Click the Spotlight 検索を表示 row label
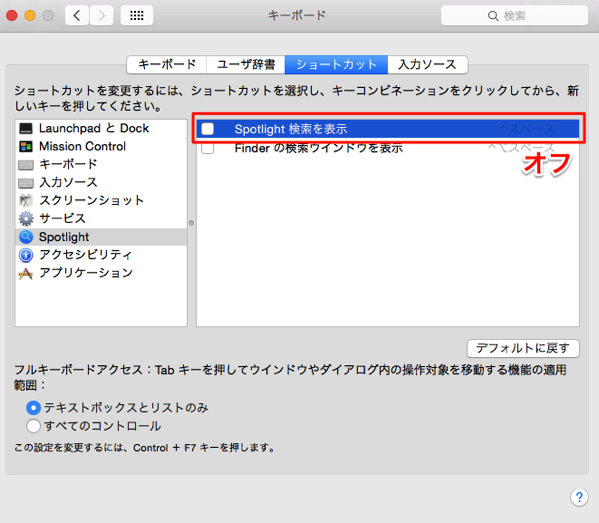599x523 pixels. [291, 129]
